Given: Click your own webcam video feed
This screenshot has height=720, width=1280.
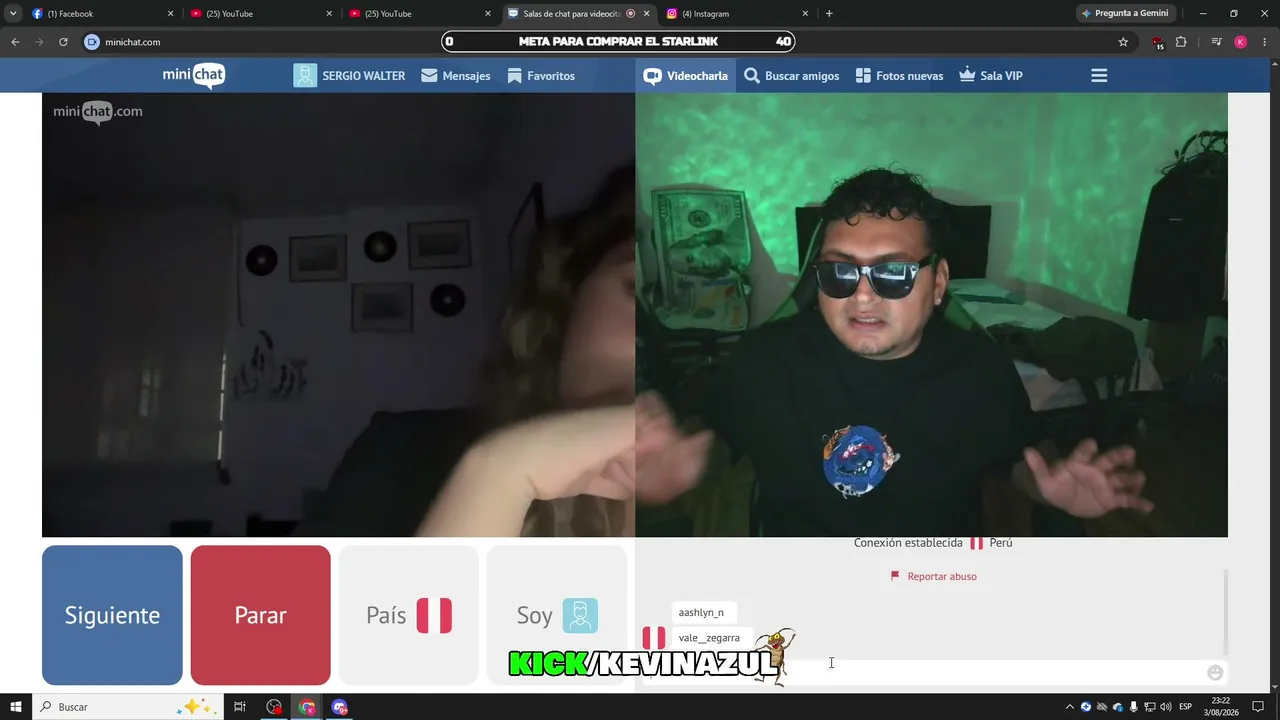Looking at the screenshot, I should tap(931, 315).
